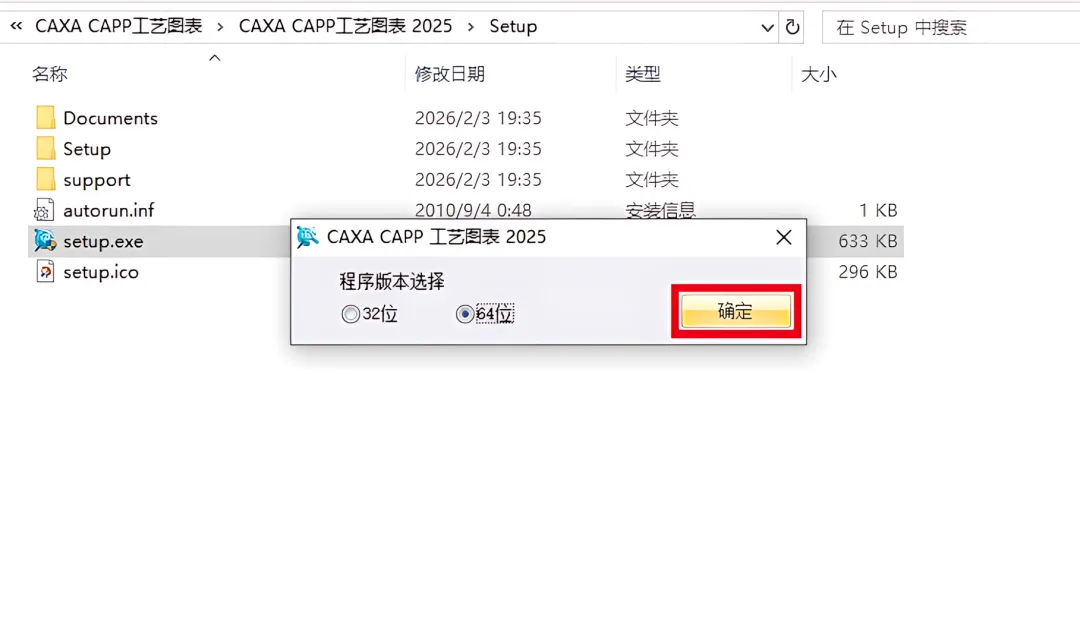Open the address bar history dropdown

point(767,28)
